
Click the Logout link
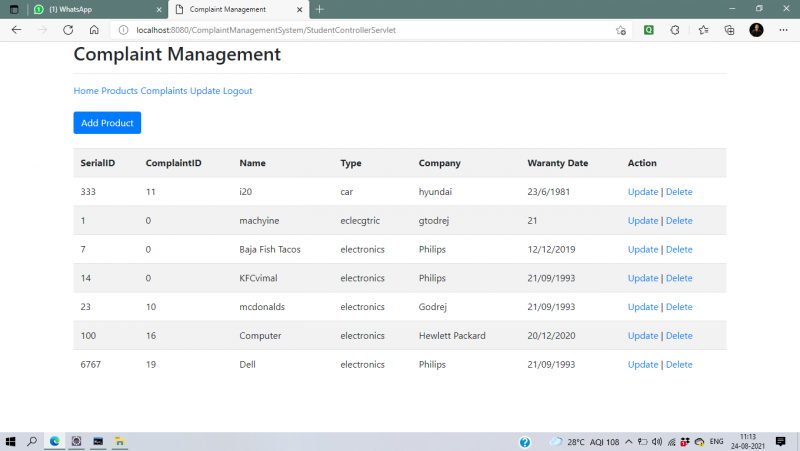(x=237, y=91)
